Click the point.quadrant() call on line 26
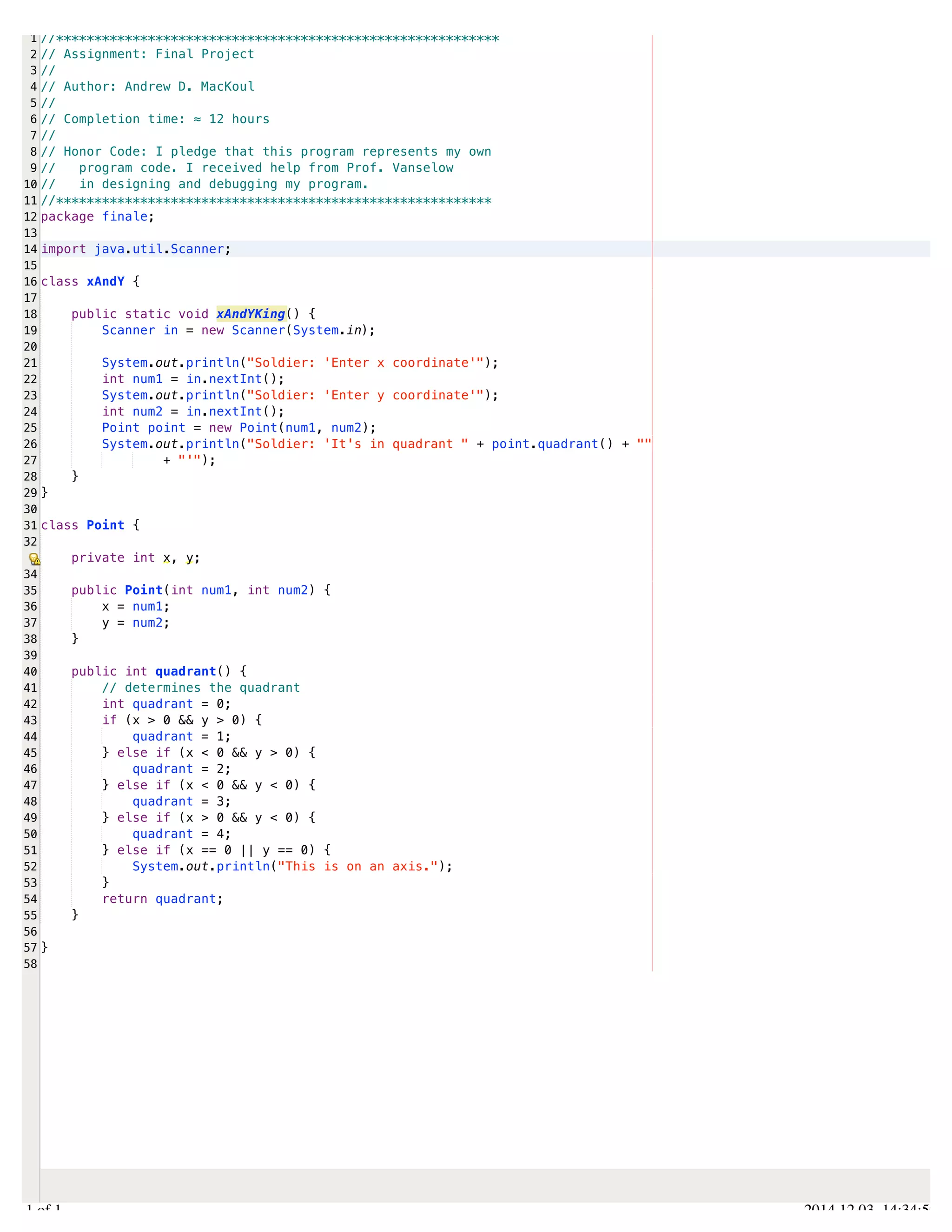The width and height of the screenshot is (952, 1232). [552, 444]
